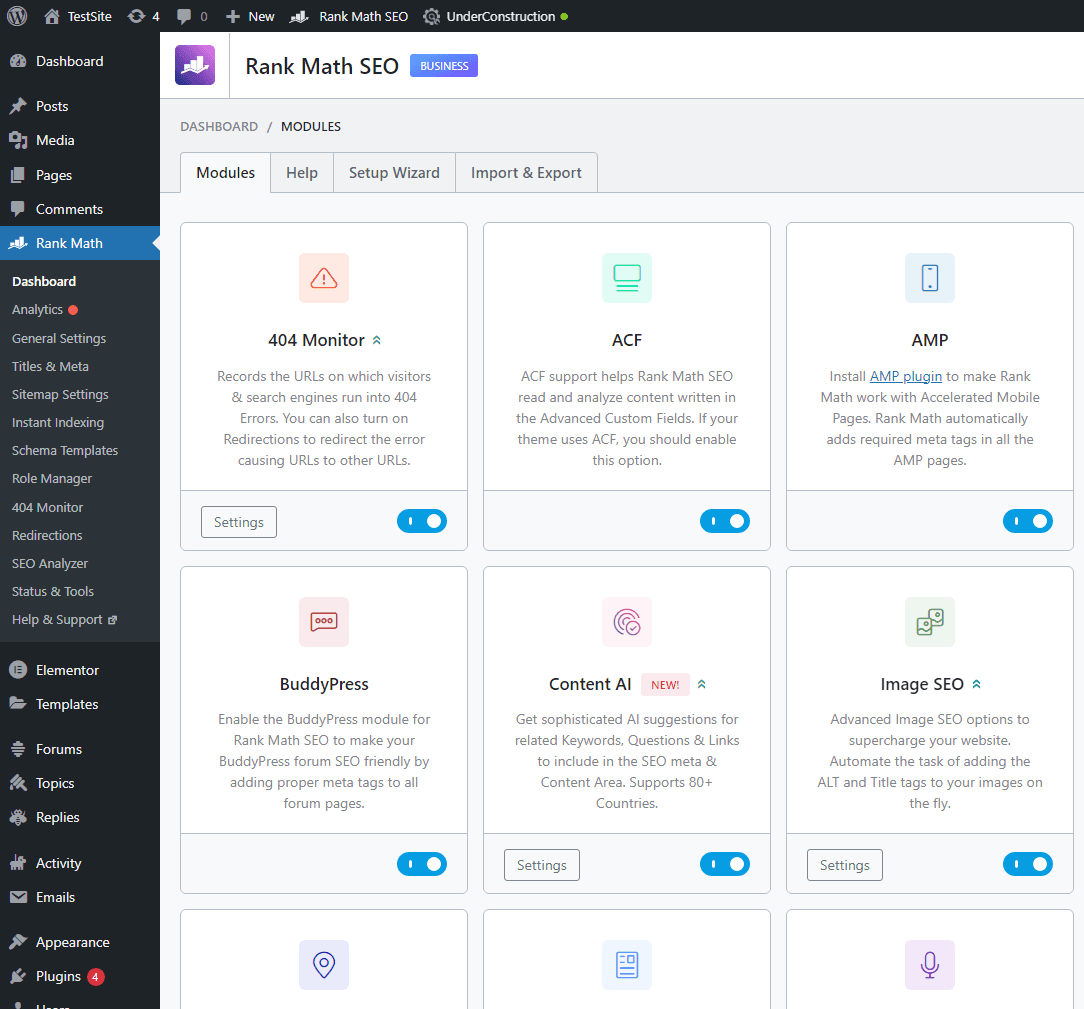1084x1009 pixels.
Task: Open Content AI Settings button
Action: tap(542, 865)
